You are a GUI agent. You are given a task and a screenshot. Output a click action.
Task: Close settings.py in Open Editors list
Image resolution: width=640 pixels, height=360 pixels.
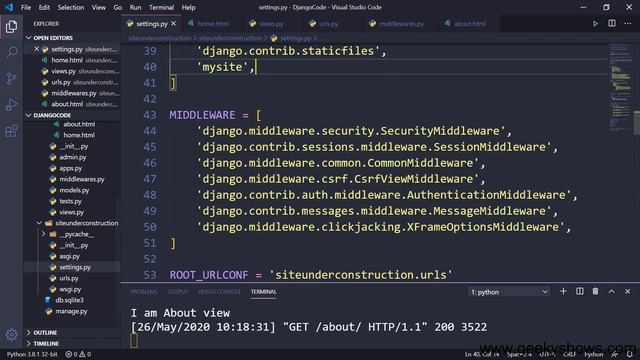point(36,49)
